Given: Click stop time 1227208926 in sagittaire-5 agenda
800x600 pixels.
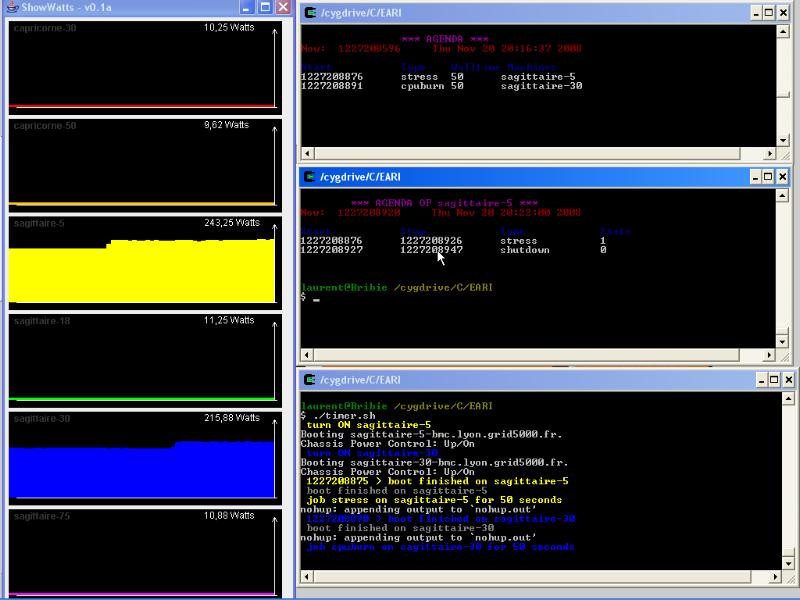Looking at the screenshot, I should click(431, 240).
